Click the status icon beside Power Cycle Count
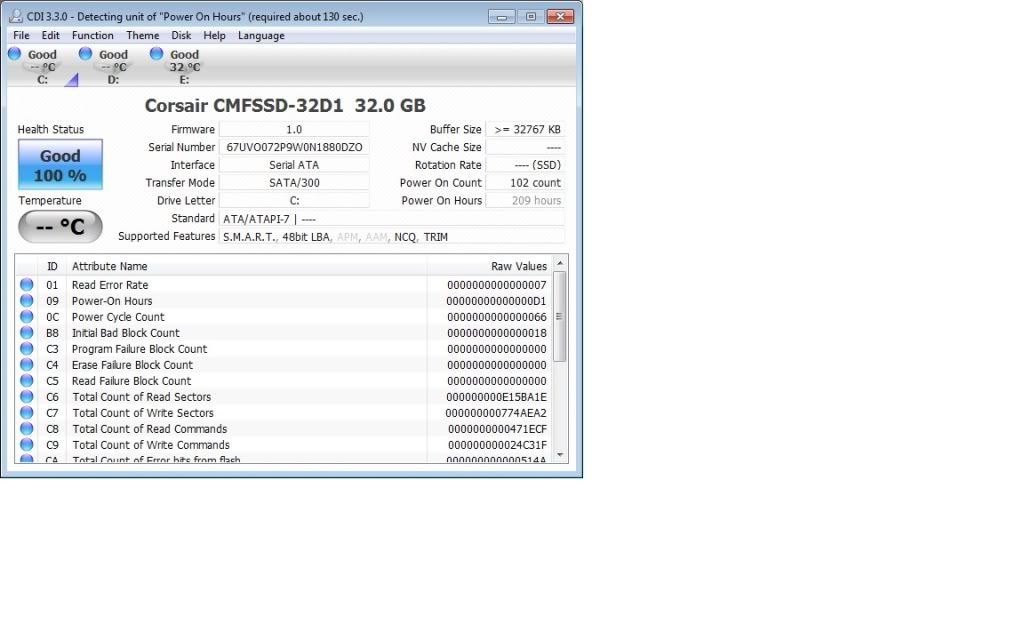 [x=27, y=317]
